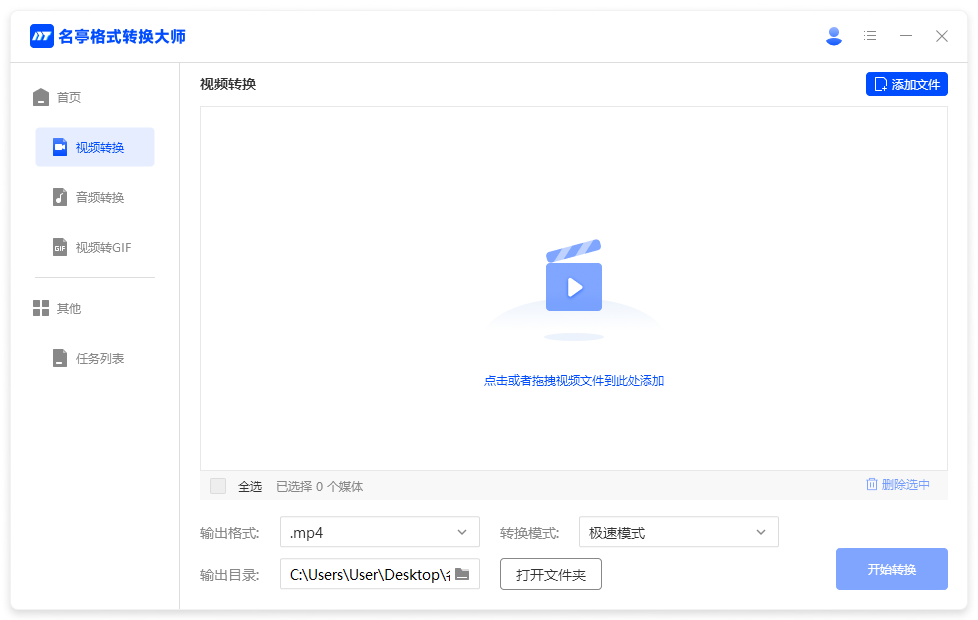Go to 首页 home section
Image resolution: width=978 pixels, height=620 pixels.
coord(57,97)
